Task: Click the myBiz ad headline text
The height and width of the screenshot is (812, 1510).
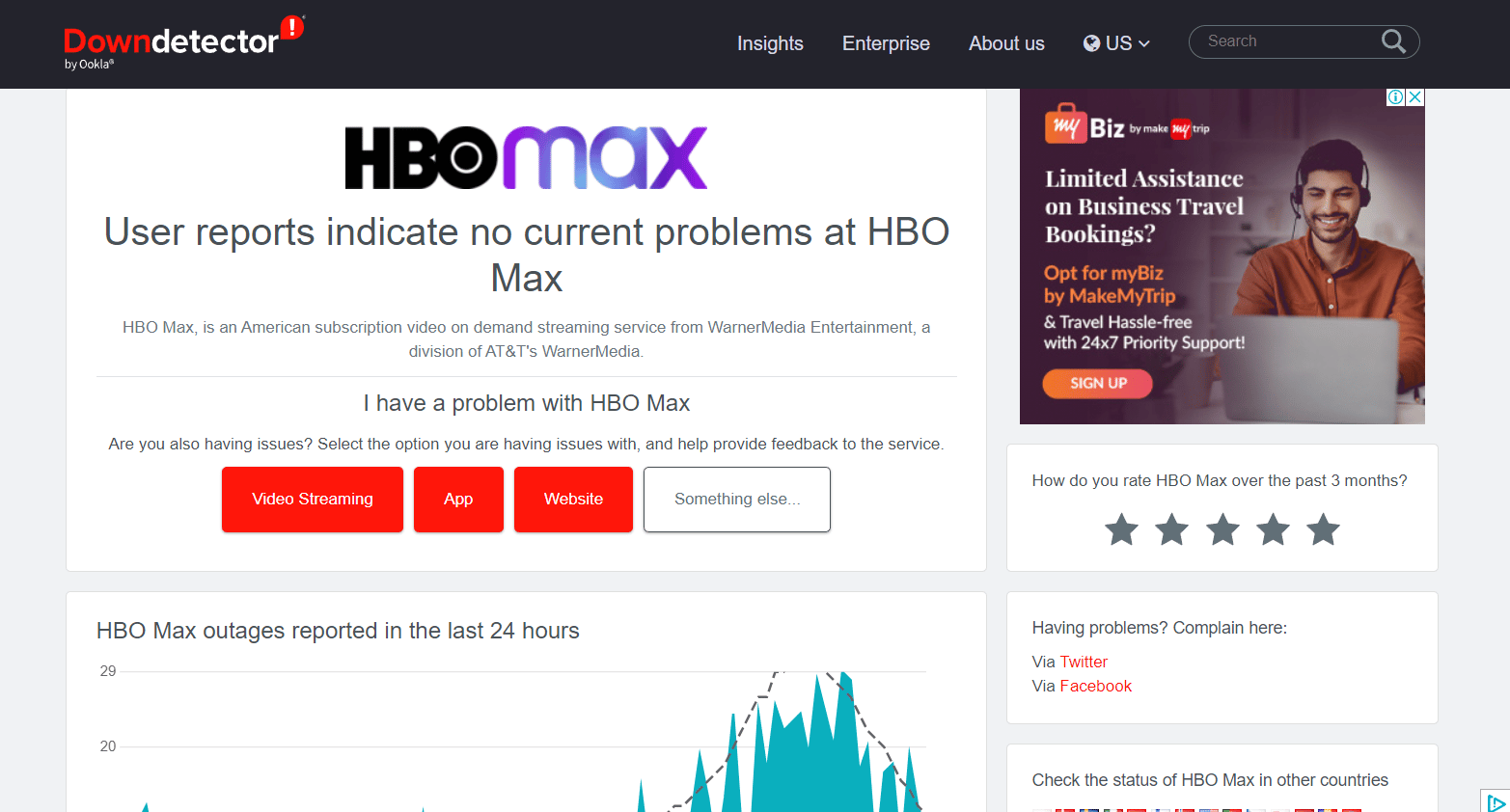Action: point(1144,206)
